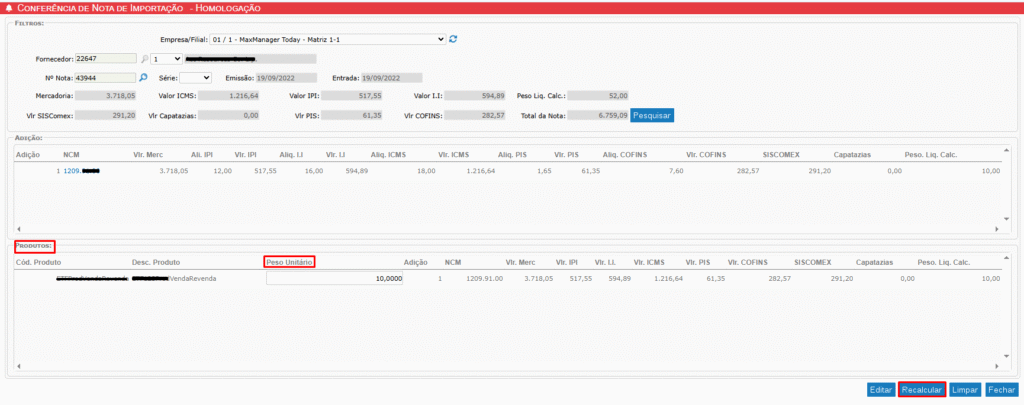The width and height of the screenshot is (1024, 405).
Task: Click the Fechar button
Action: [1001, 390]
